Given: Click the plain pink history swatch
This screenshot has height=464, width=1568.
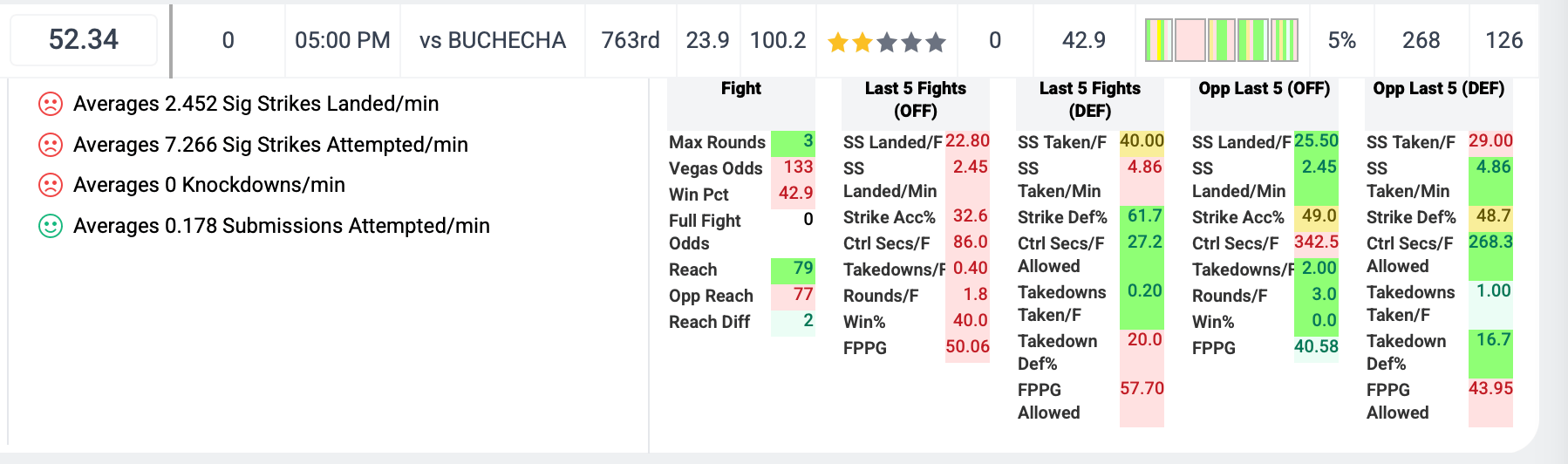Looking at the screenshot, I should [1190, 40].
